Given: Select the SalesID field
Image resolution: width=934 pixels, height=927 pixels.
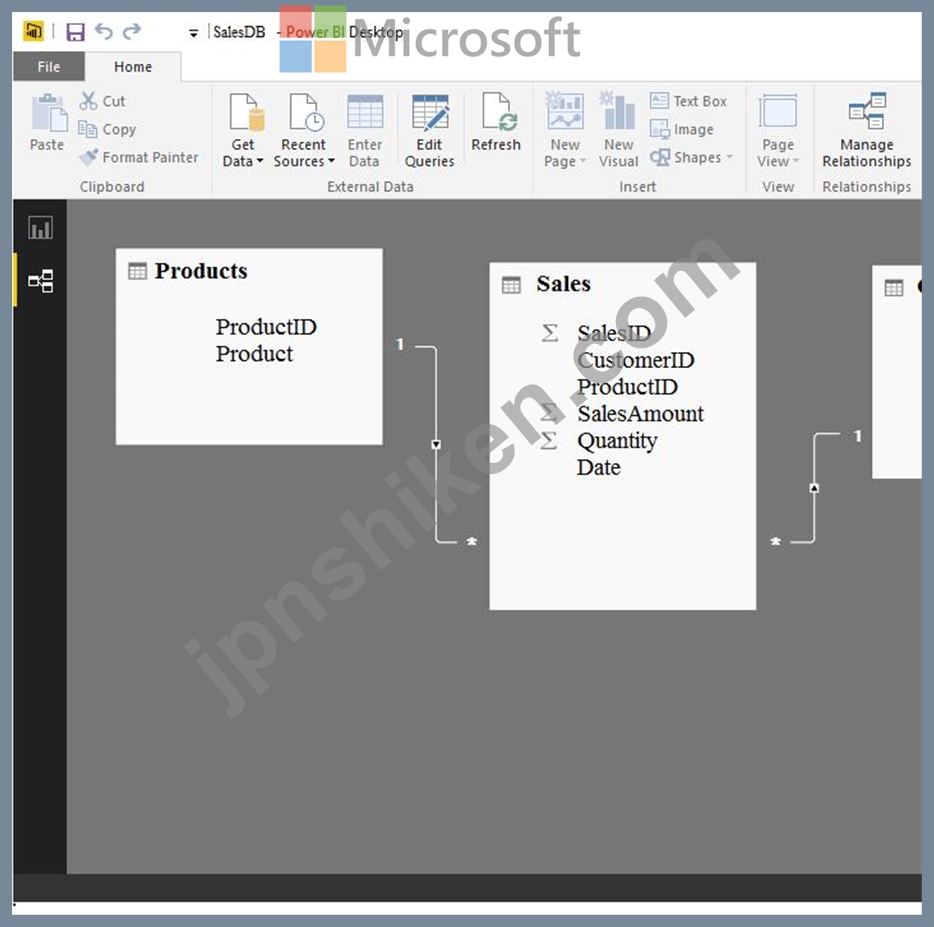Looking at the screenshot, I should click(x=614, y=333).
